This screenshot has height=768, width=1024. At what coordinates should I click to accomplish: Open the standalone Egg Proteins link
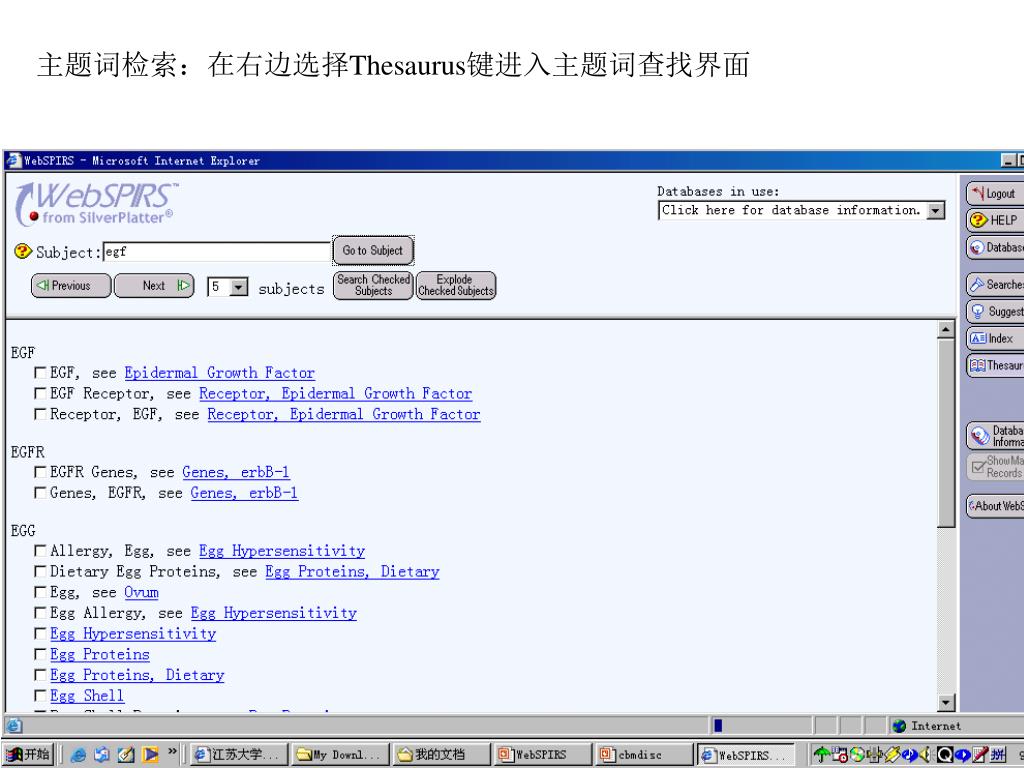[x=100, y=654]
